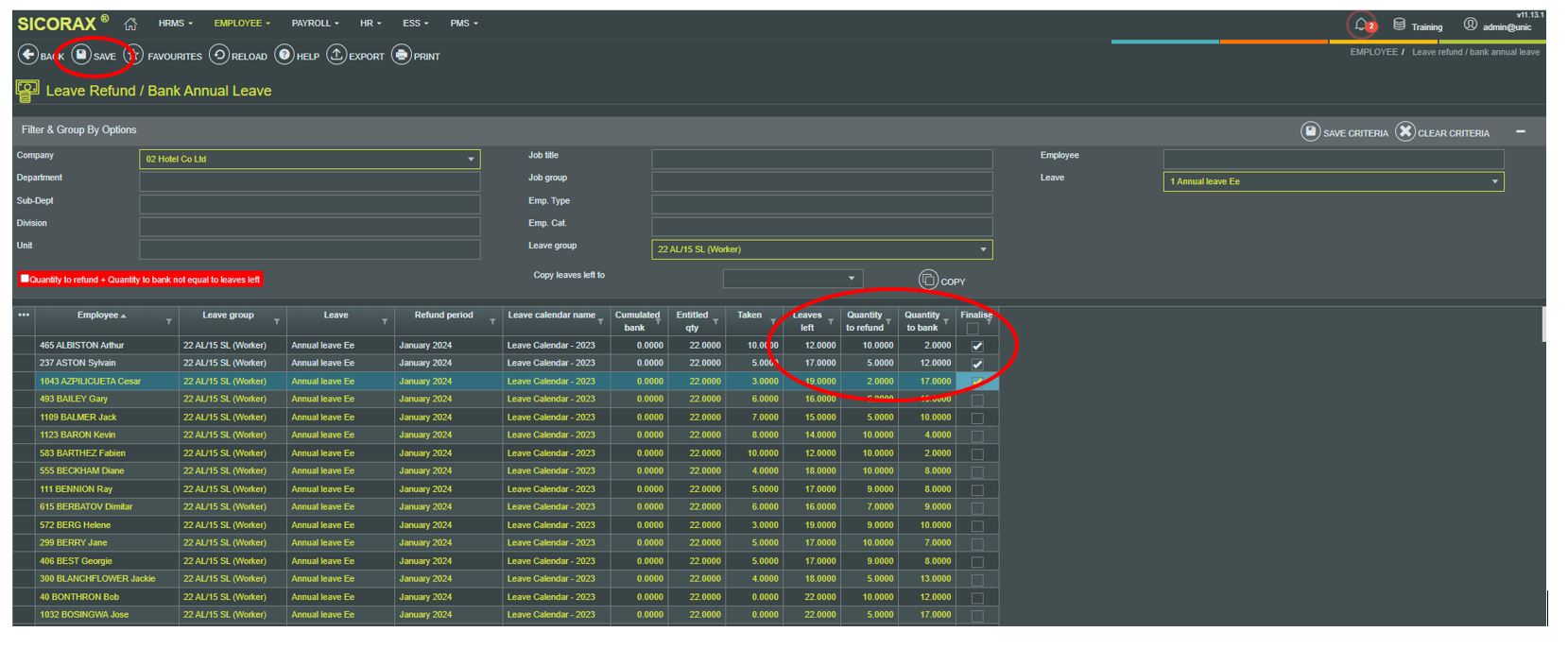Click the Save Criteria button
Viewport: 1568px width, 649px height.
pos(1310,132)
